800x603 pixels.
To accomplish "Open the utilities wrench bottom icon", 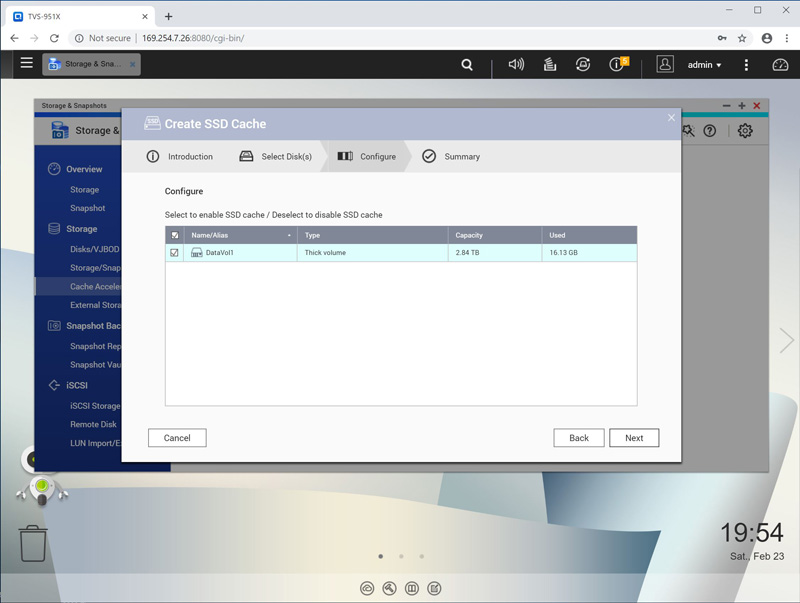I will pyautogui.click(x=389, y=589).
